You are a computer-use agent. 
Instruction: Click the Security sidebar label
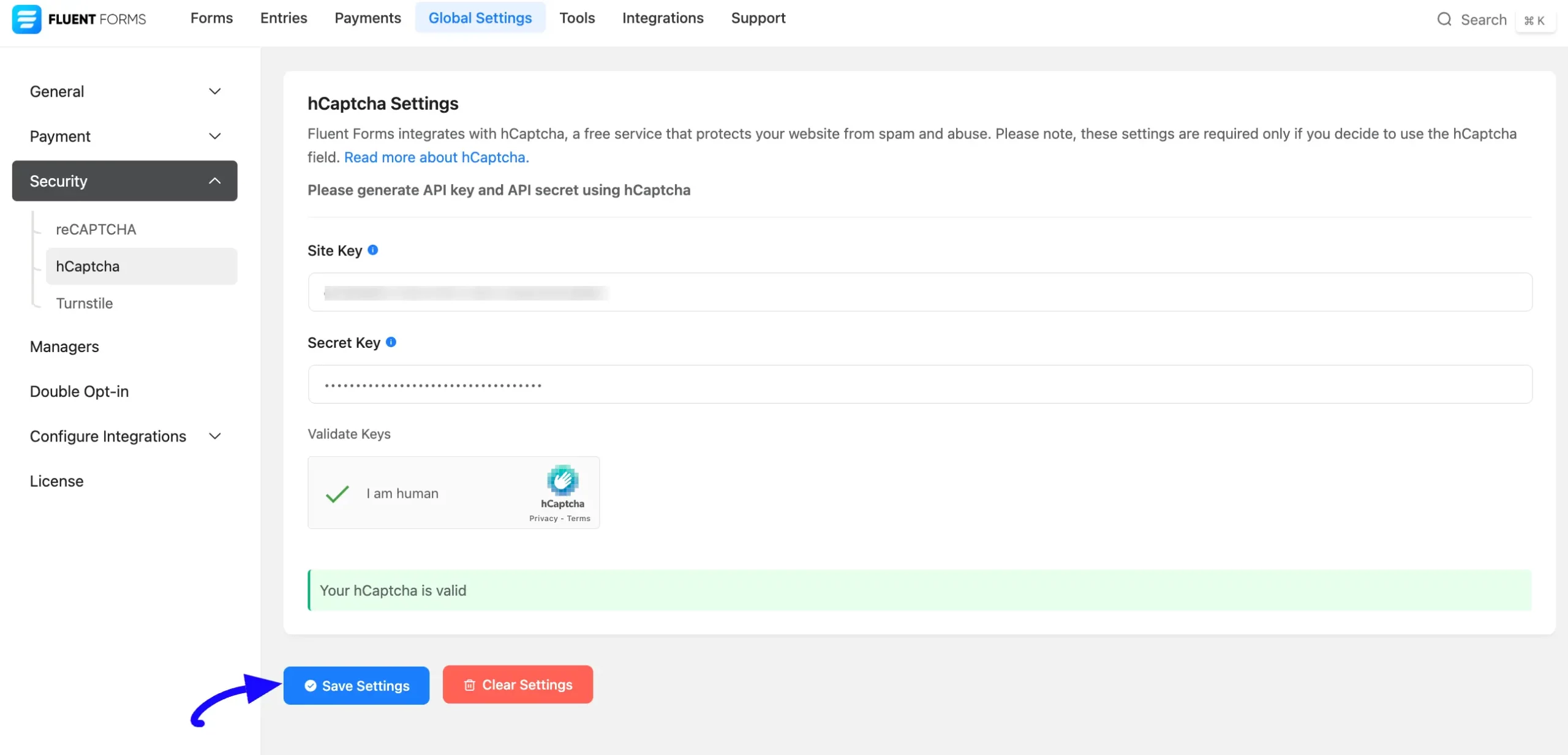(x=59, y=181)
